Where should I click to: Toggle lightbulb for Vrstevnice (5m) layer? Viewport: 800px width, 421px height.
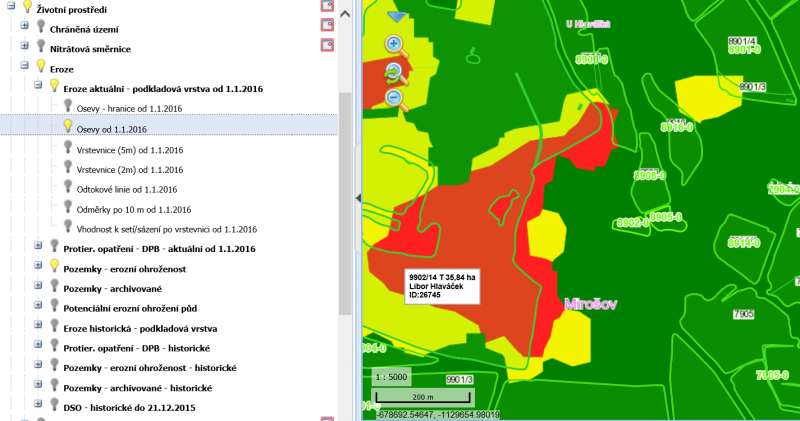[x=68, y=148]
